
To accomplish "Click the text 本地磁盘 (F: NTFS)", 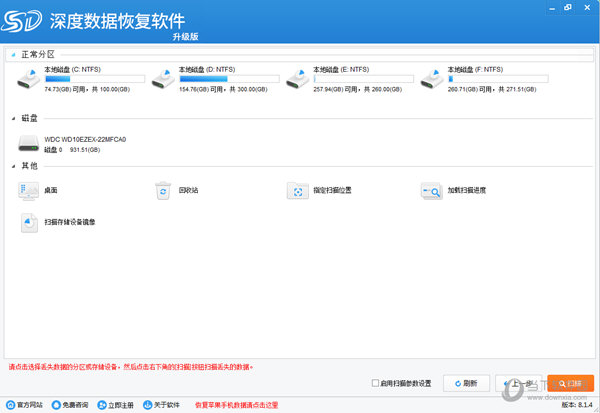I will pos(476,69).
